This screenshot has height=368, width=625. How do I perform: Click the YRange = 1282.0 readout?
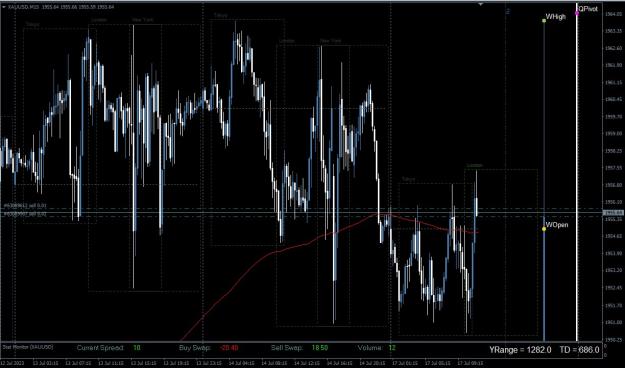pyautogui.click(x=521, y=350)
